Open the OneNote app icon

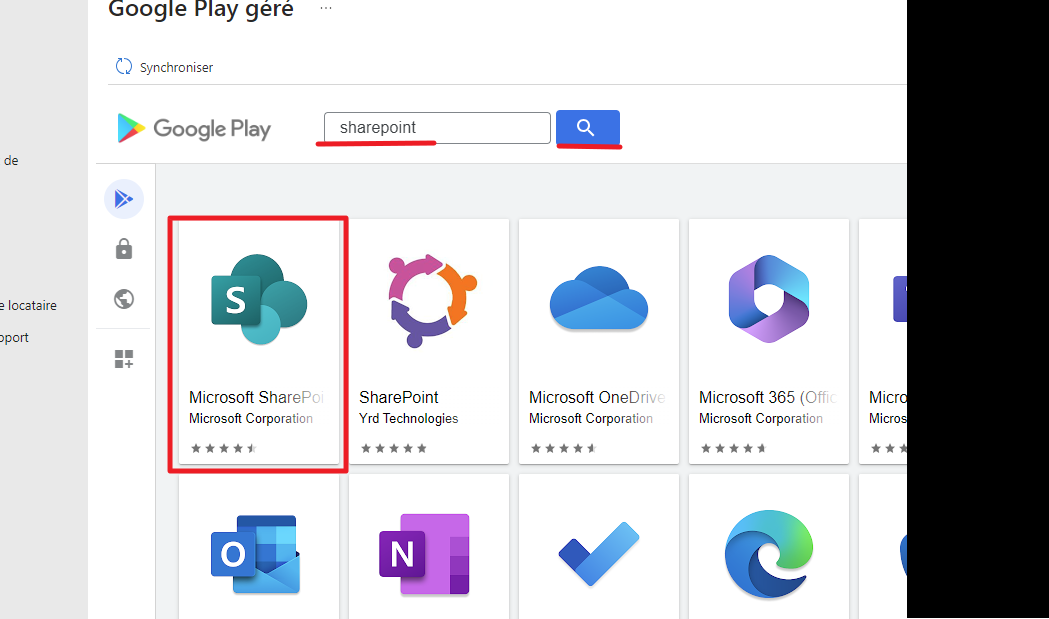[424, 554]
